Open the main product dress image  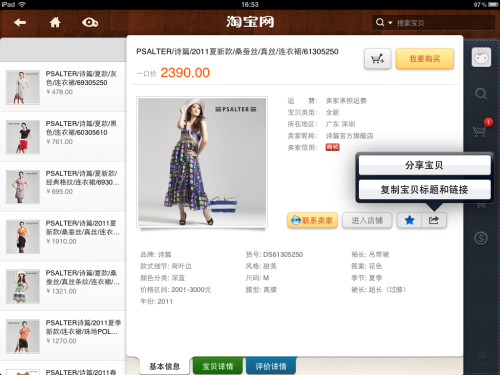[x=202, y=162]
